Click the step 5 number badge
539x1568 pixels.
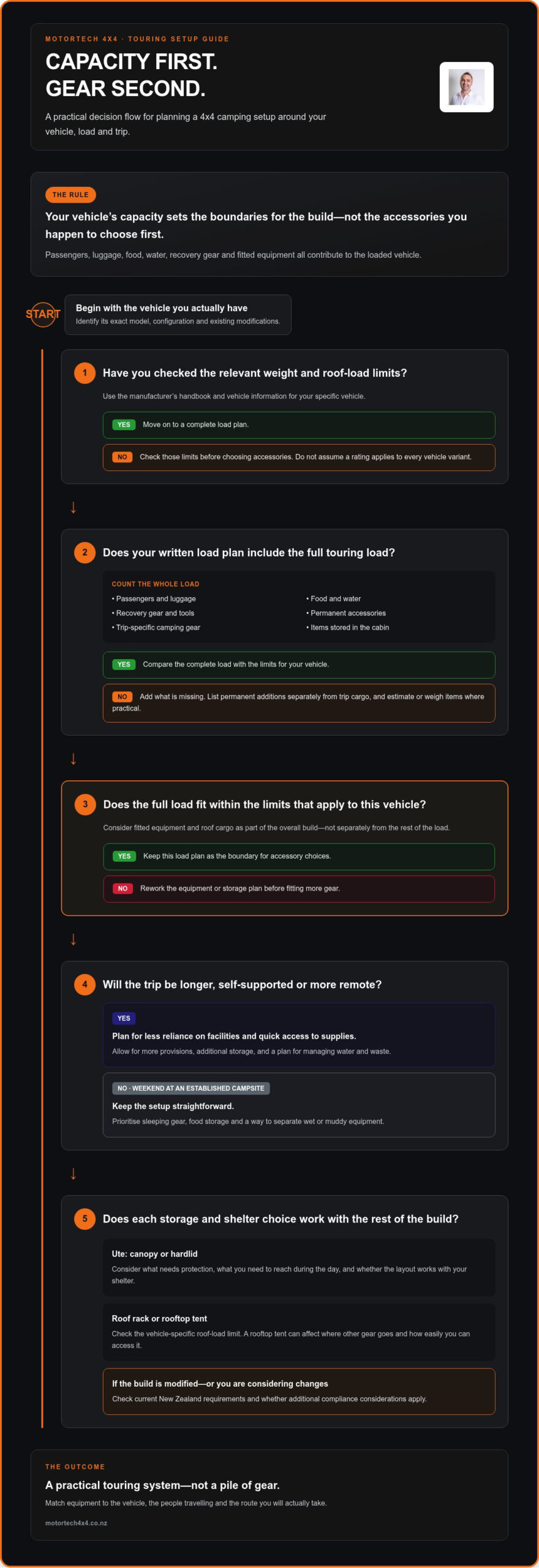(85, 1218)
